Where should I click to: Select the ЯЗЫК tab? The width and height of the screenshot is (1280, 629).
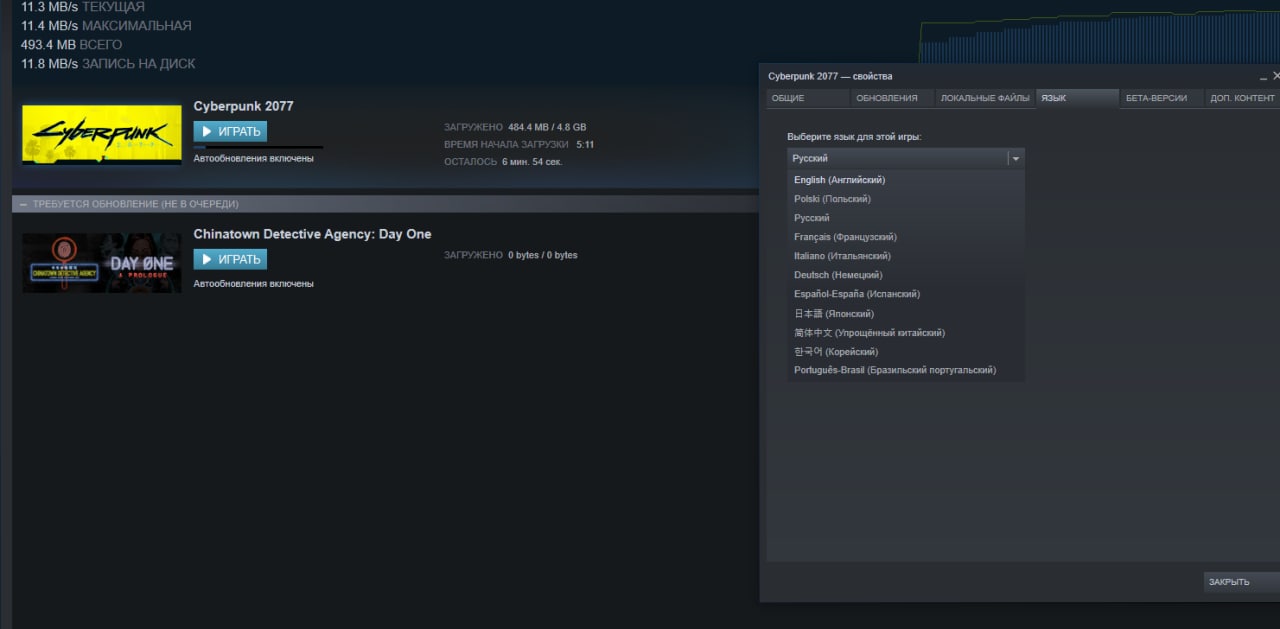(1077, 98)
